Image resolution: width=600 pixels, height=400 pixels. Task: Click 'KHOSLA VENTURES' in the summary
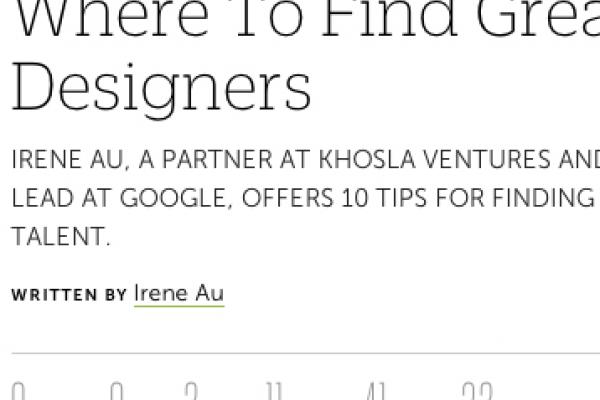coord(434,159)
